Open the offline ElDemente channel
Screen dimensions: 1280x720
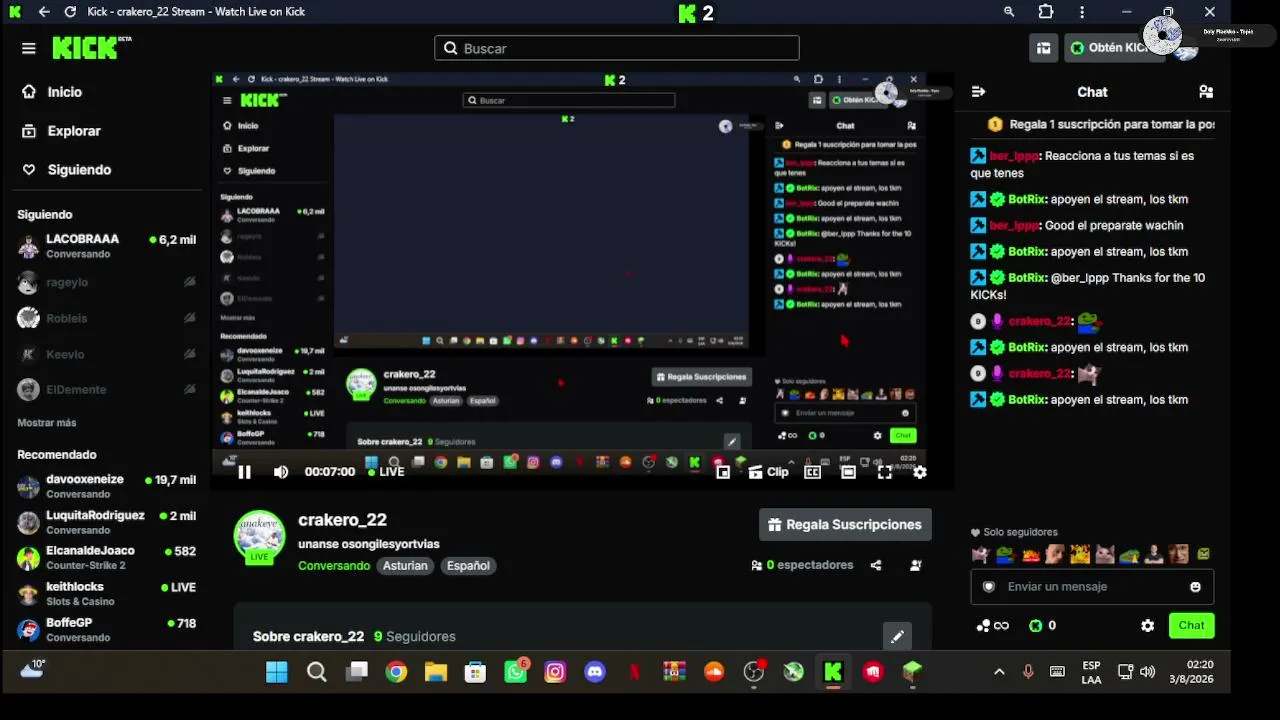pyautogui.click(x=106, y=390)
